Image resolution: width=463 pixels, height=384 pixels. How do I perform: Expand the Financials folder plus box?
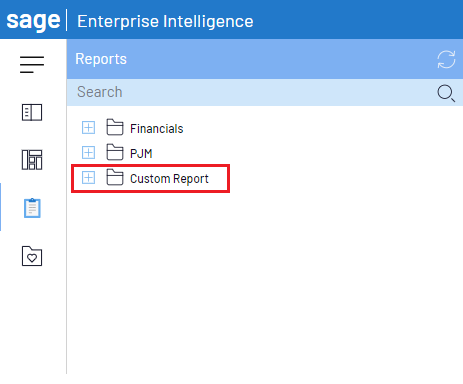(88, 128)
